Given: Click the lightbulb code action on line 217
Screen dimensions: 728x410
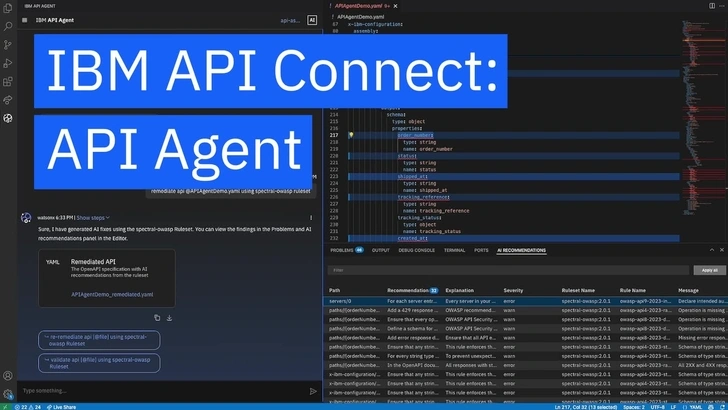Looking at the screenshot, I should (351, 135).
